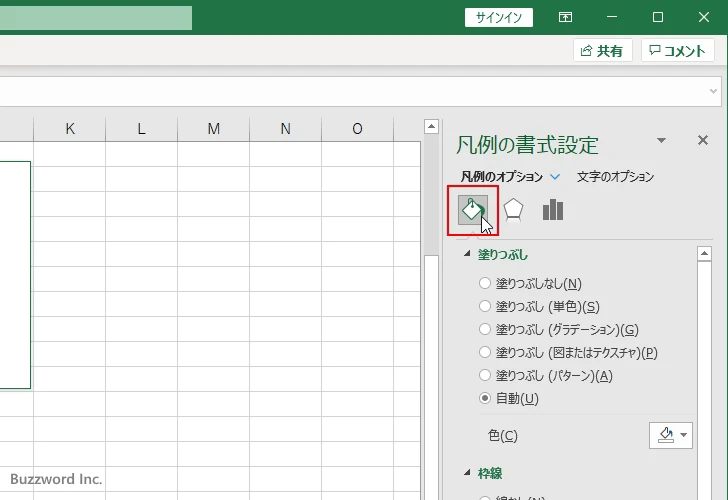Choose 塗りつぶし (図またはテクスチャ)(P) option

485,352
